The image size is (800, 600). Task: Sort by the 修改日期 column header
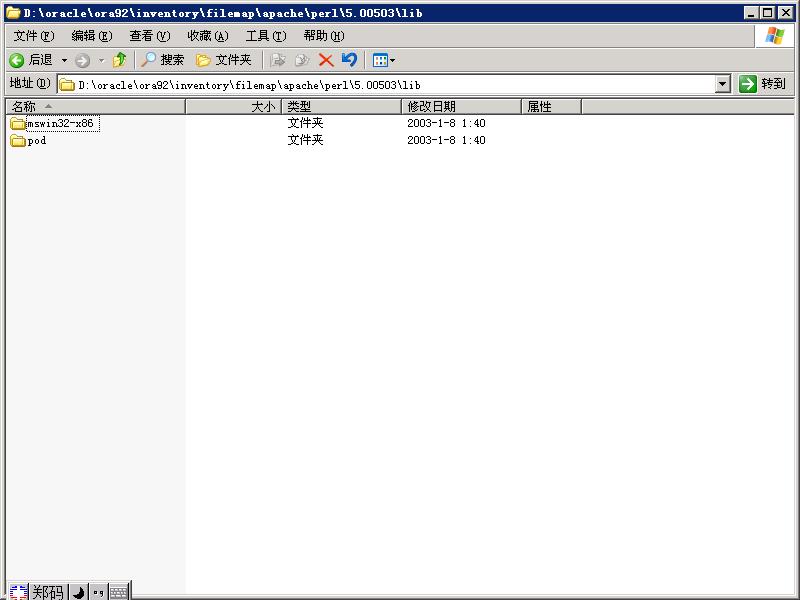pyautogui.click(x=461, y=107)
